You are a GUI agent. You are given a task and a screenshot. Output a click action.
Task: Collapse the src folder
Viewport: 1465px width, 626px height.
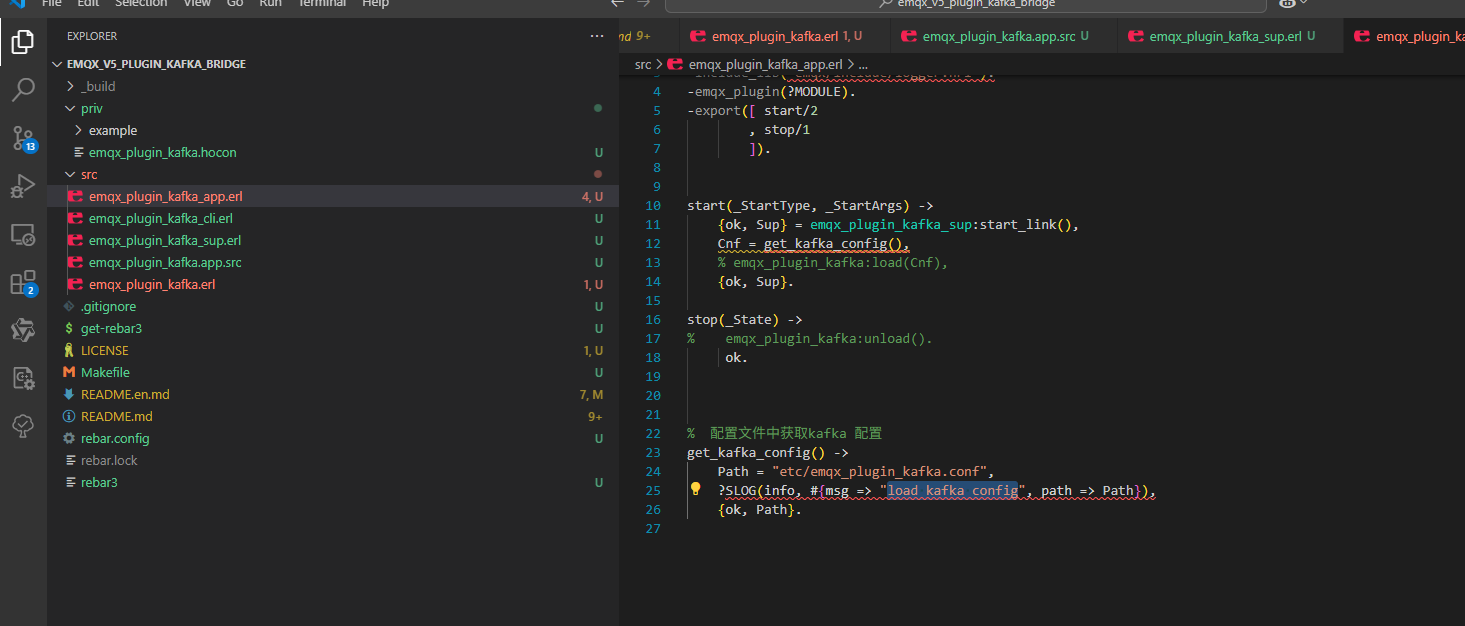pos(70,174)
